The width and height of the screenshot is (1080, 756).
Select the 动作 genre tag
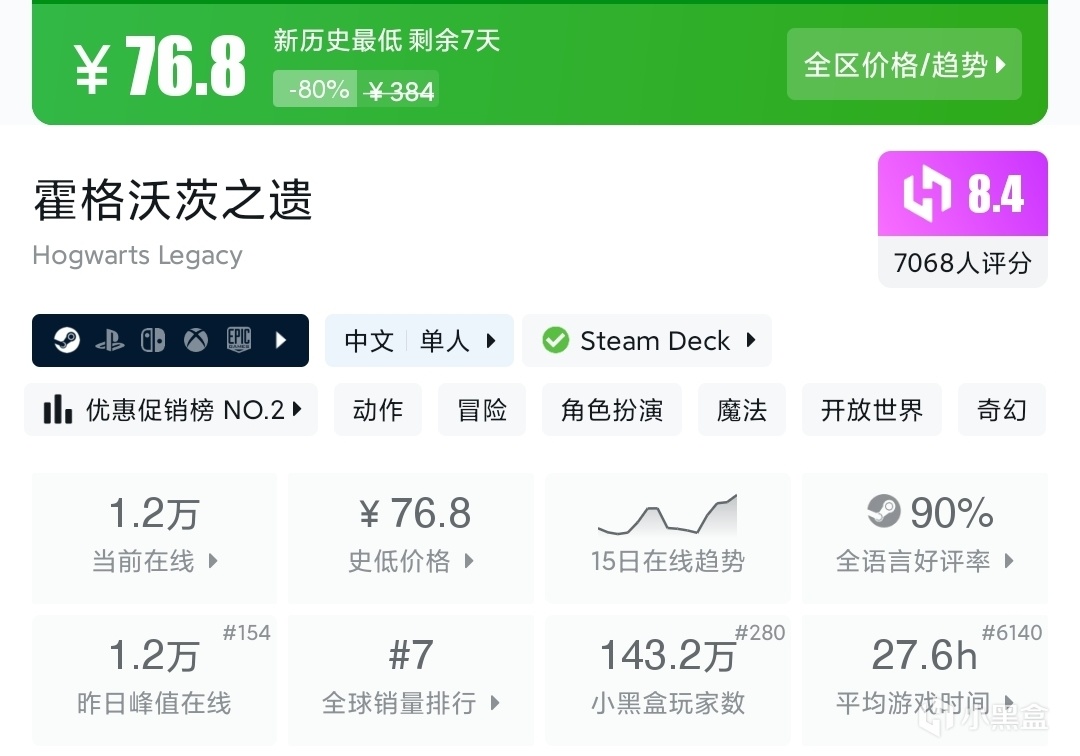pyautogui.click(x=378, y=410)
